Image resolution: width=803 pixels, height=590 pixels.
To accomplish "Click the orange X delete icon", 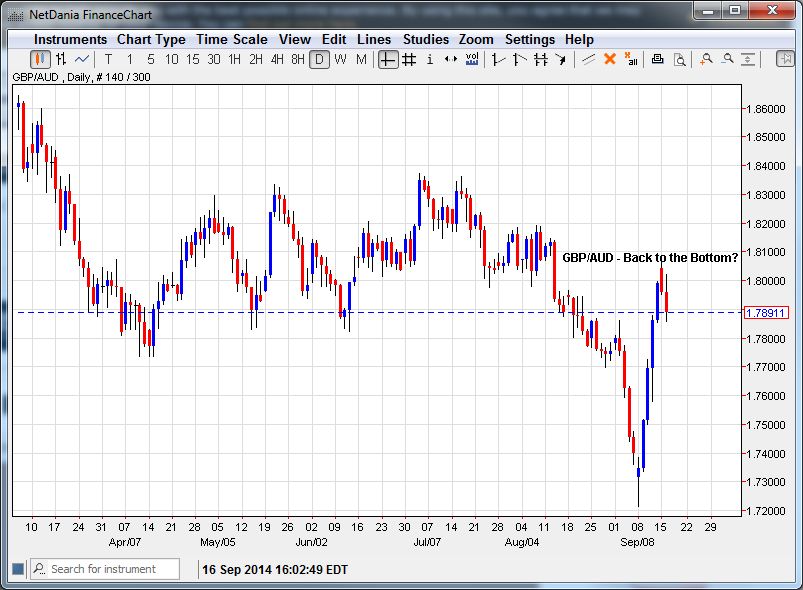I will [x=609, y=59].
